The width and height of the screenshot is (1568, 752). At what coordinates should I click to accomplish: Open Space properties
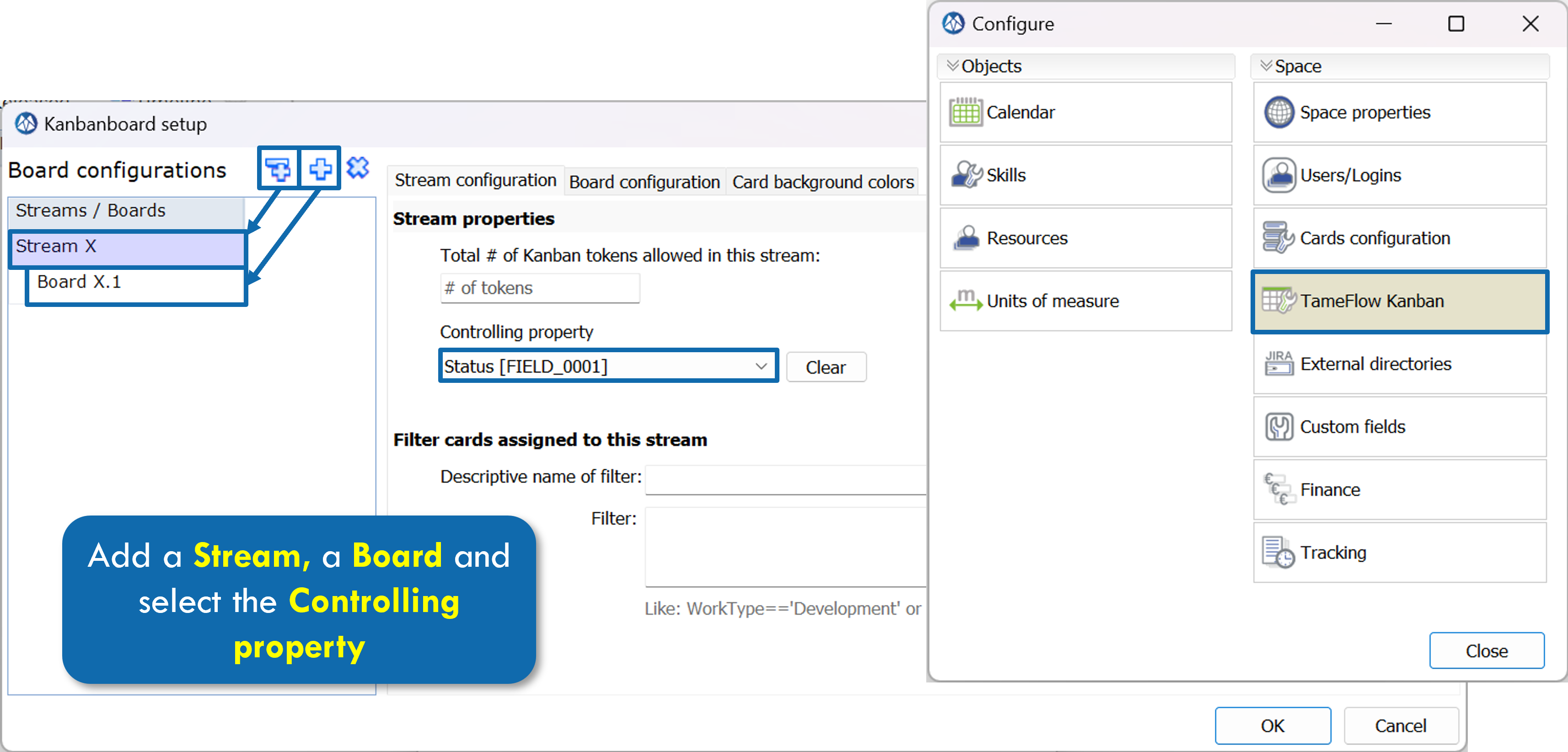pos(1399,113)
